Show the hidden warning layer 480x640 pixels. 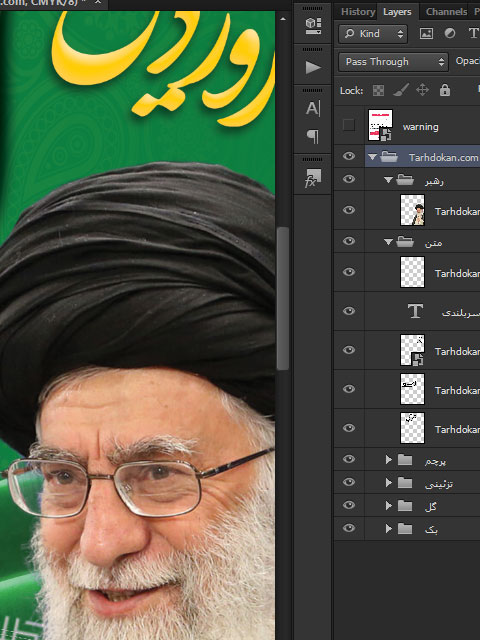coord(349,125)
